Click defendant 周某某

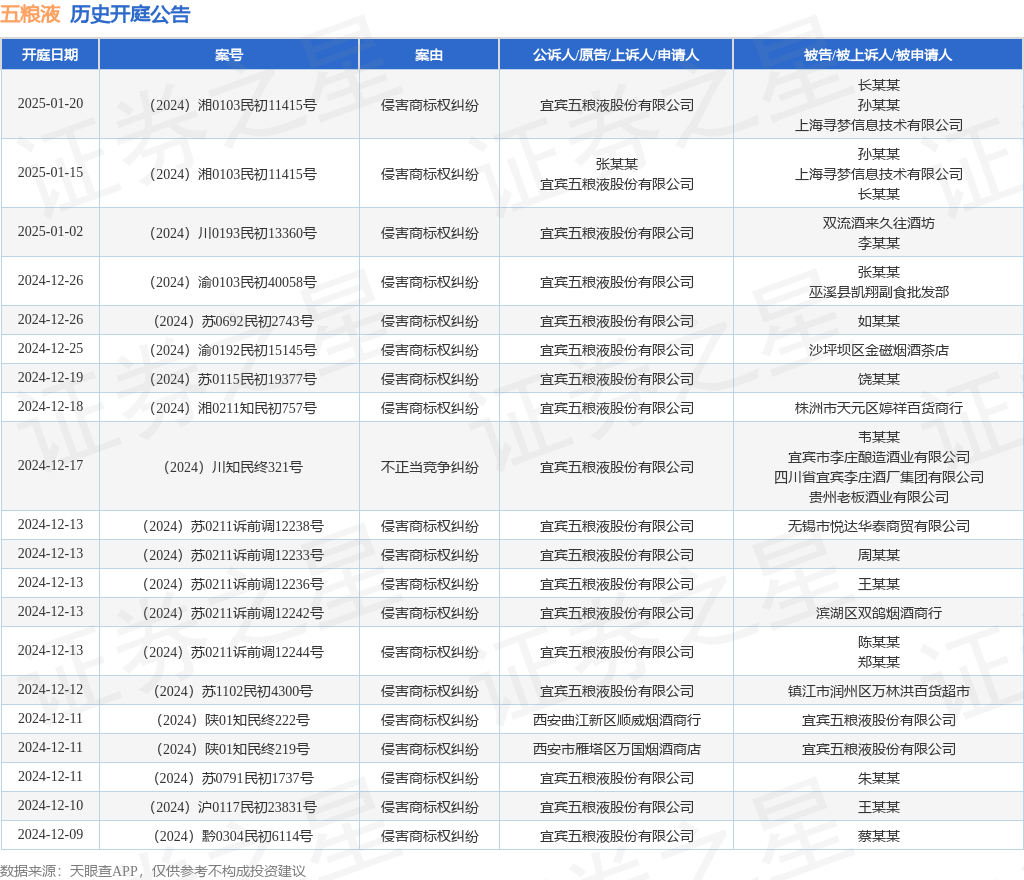(878, 555)
